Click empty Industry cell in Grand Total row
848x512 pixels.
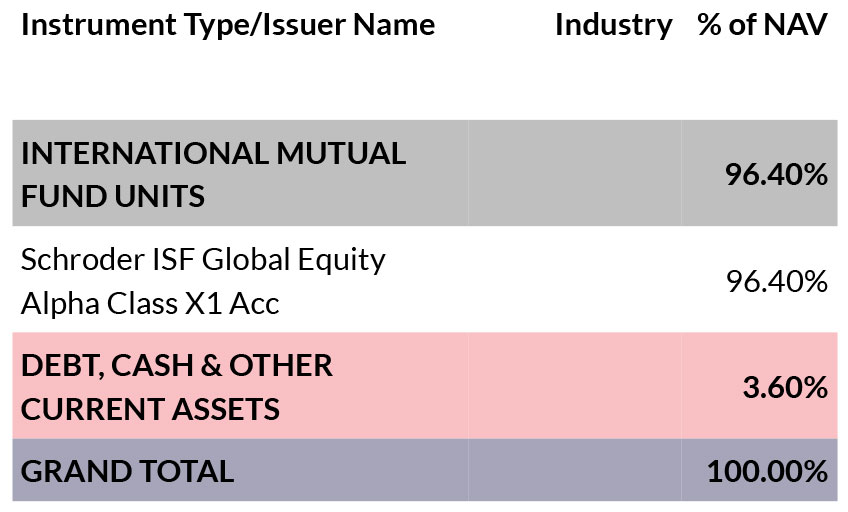(574, 470)
